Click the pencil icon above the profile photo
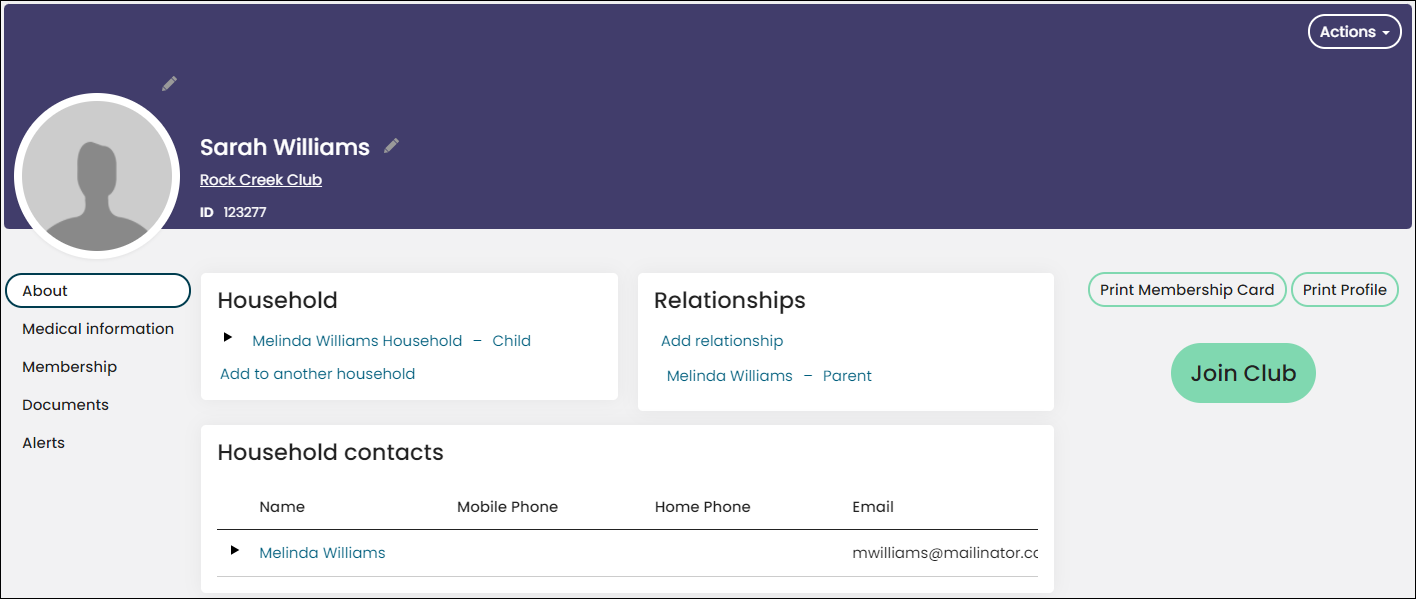 coord(170,83)
